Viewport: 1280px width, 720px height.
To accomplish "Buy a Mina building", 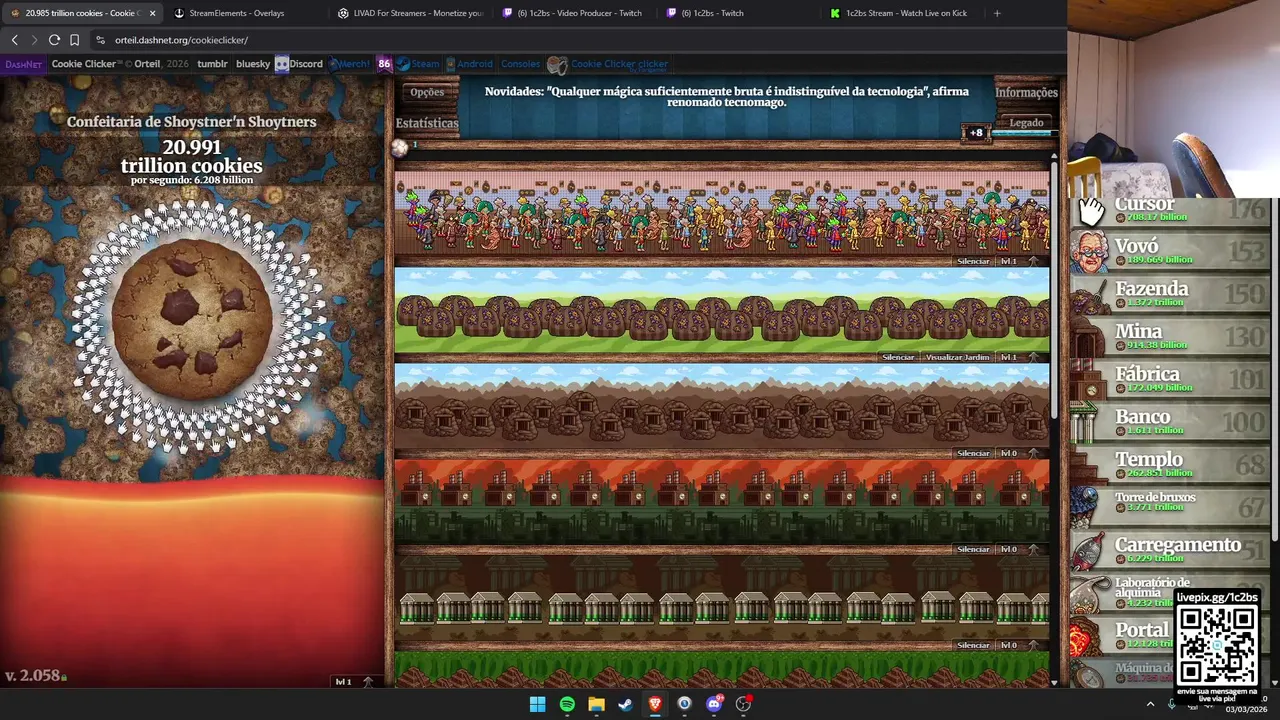I will point(1170,338).
